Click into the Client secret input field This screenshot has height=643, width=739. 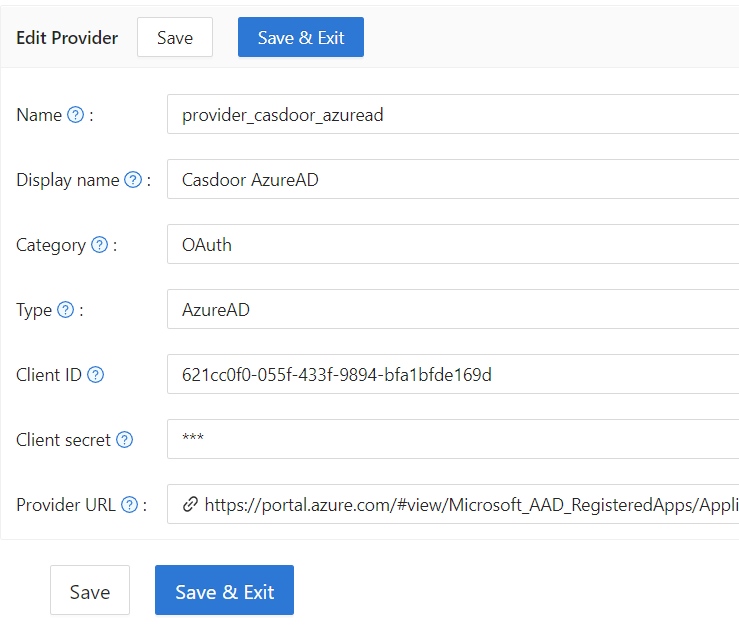[x=452, y=440]
